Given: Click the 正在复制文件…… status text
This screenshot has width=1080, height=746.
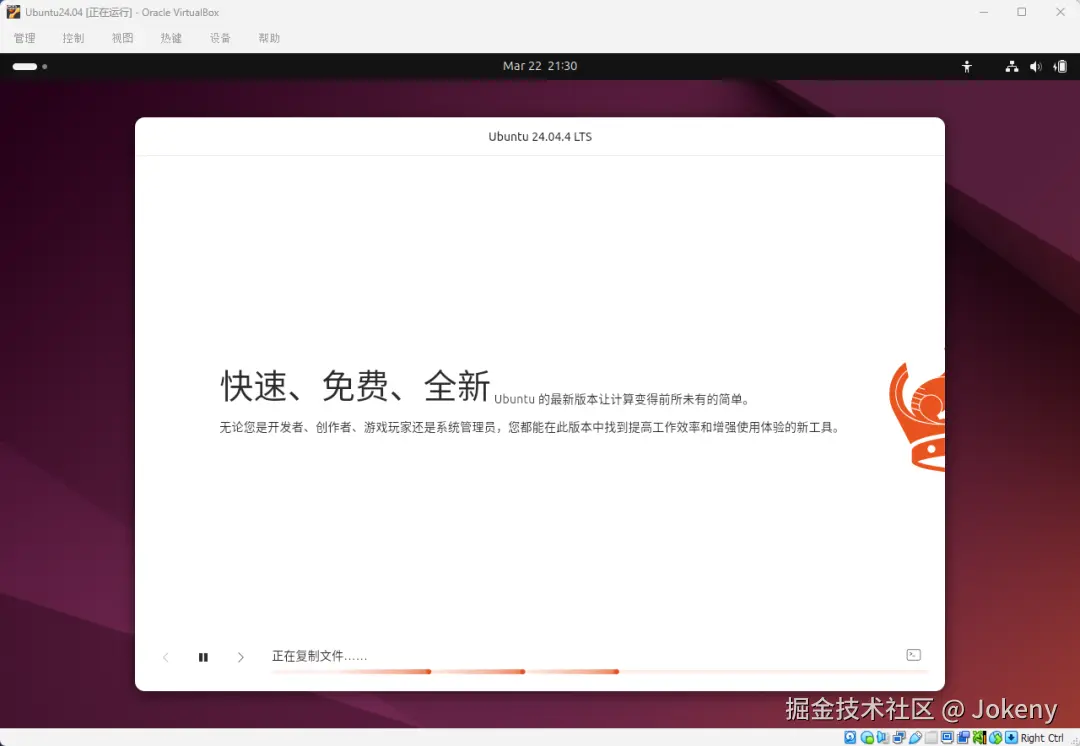Looking at the screenshot, I should coord(320,656).
